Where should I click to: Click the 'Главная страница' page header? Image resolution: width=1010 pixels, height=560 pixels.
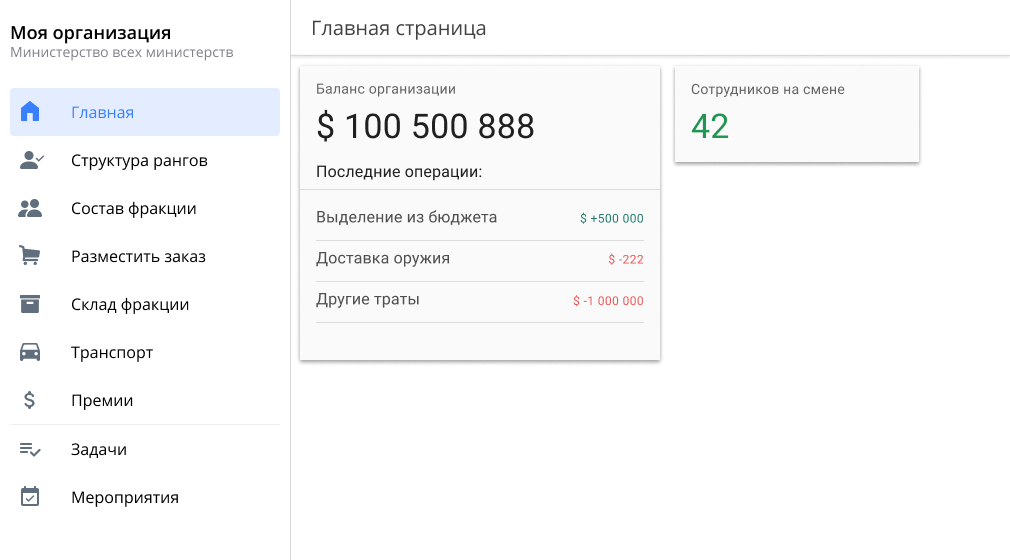point(399,28)
